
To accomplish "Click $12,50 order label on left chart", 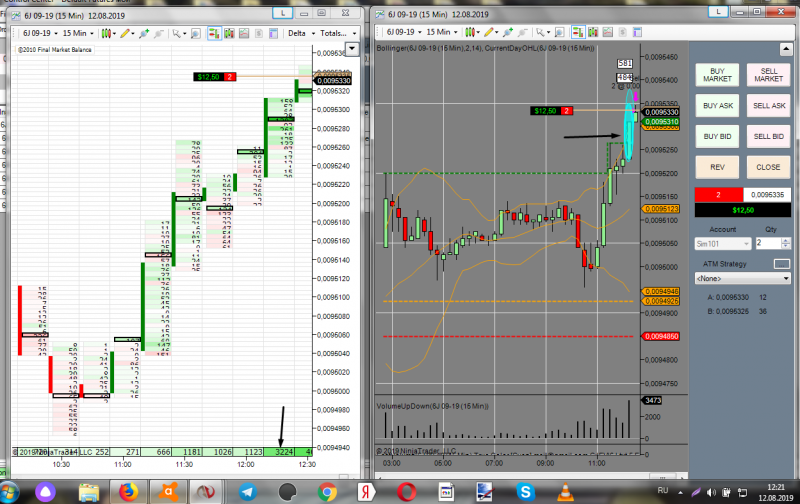I will pos(208,77).
